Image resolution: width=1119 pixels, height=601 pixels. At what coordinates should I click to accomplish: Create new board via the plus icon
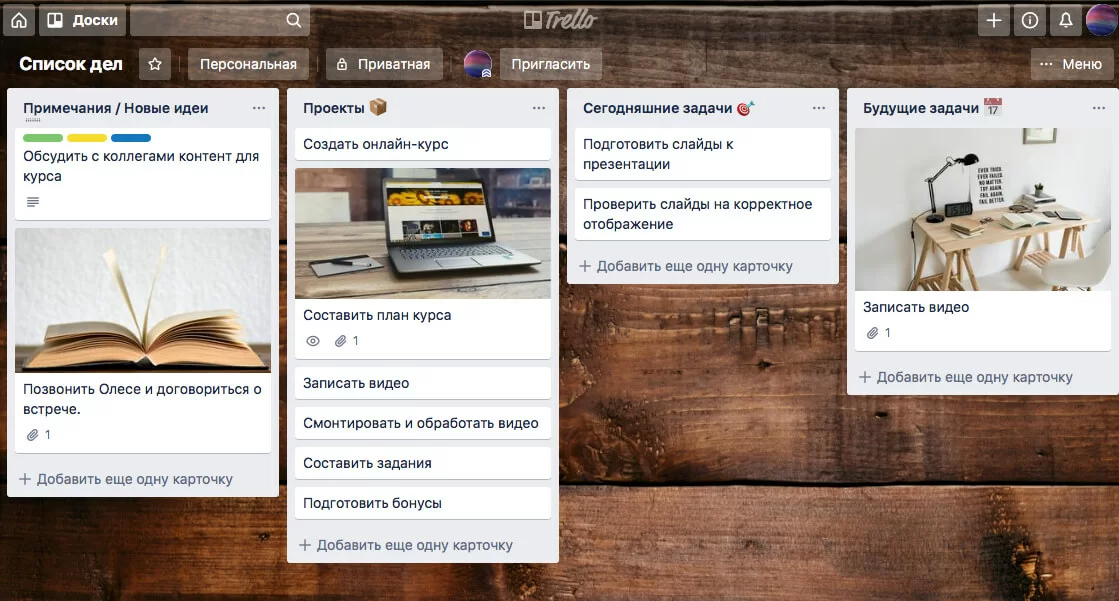point(993,20)
